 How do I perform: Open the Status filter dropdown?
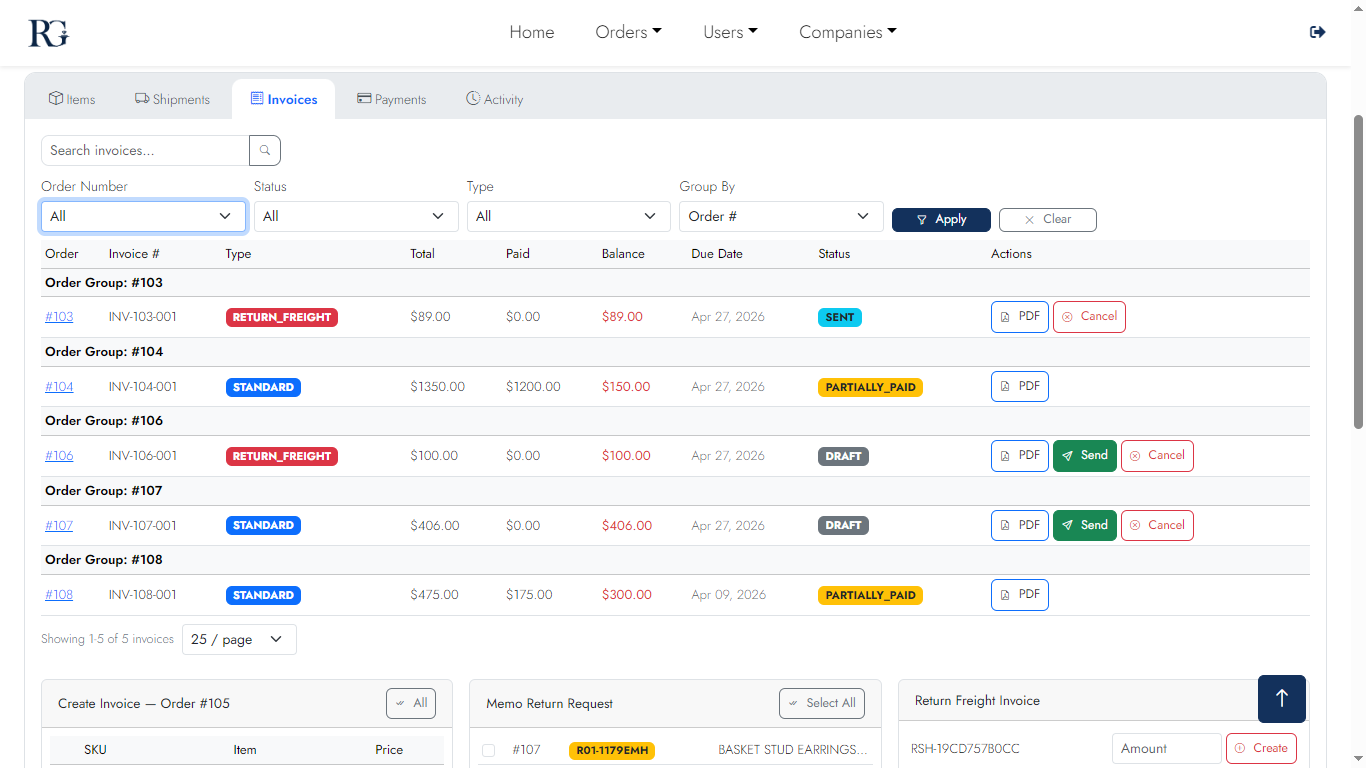coord(356,216)
